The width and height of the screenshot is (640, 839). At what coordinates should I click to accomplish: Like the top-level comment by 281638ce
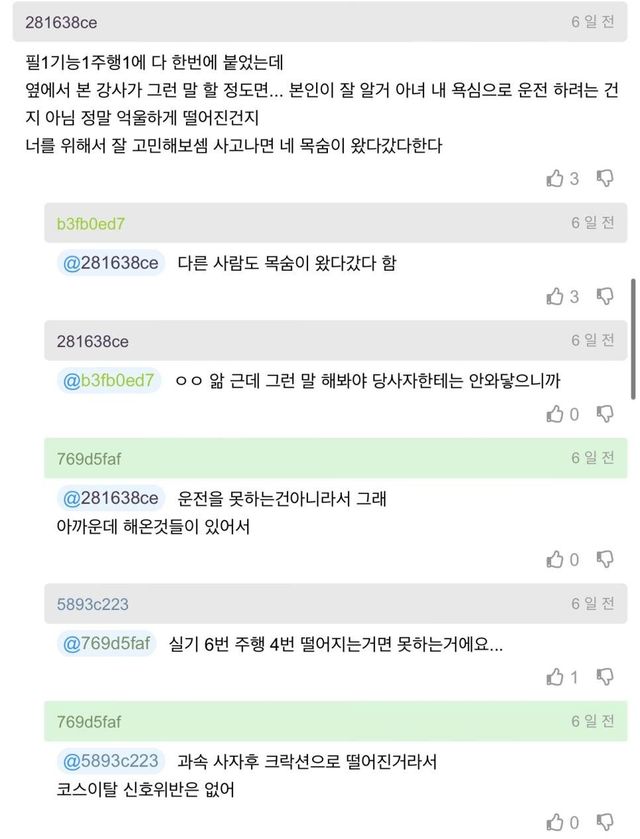point(556,179)
